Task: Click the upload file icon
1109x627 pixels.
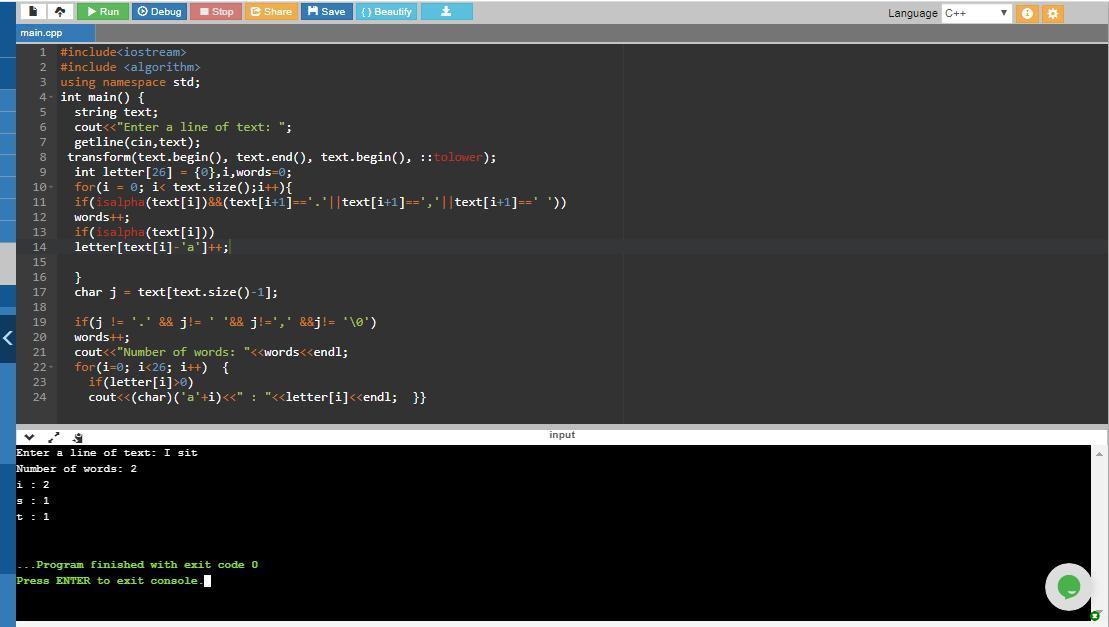Action: click(x=60, y=12)
